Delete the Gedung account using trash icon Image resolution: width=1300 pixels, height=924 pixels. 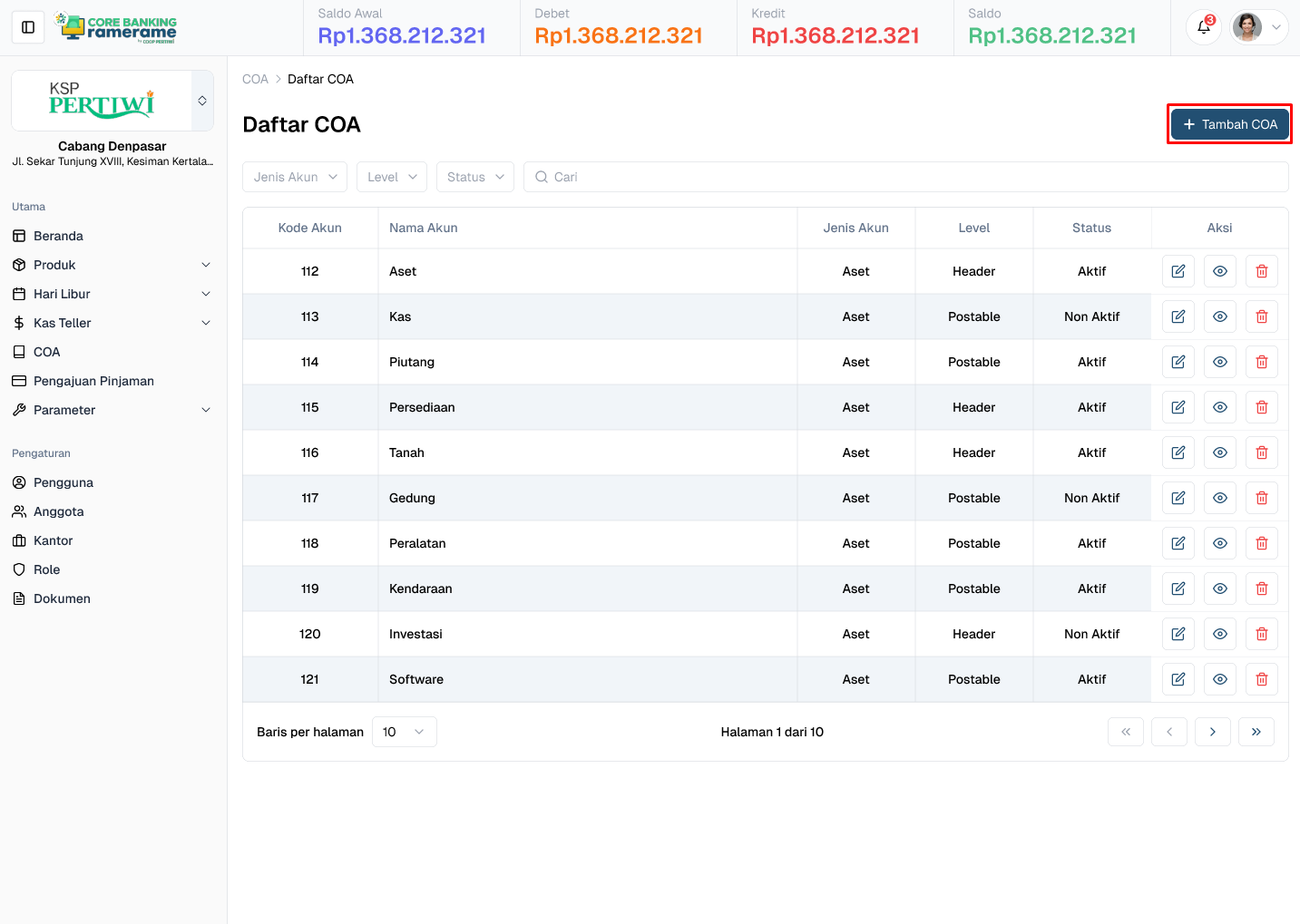pos(1261,497)
